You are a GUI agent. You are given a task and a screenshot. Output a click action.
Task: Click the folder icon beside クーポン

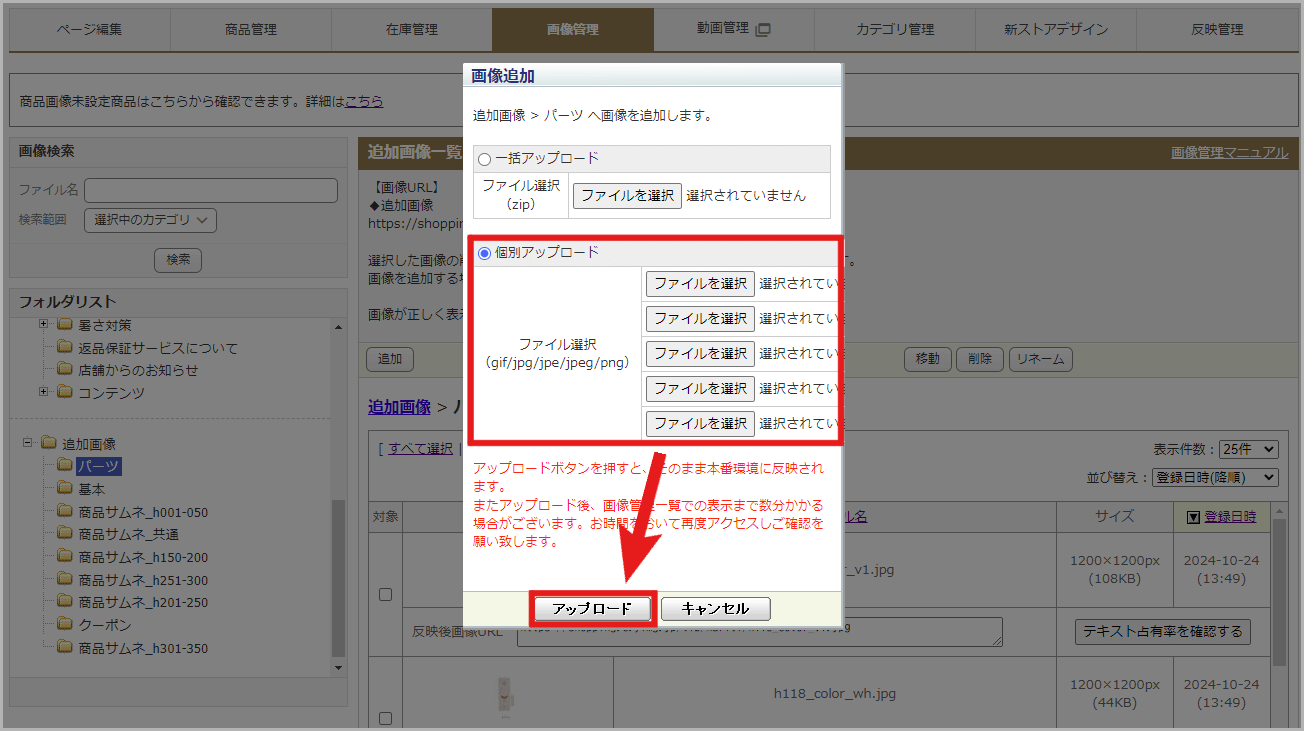65,624
